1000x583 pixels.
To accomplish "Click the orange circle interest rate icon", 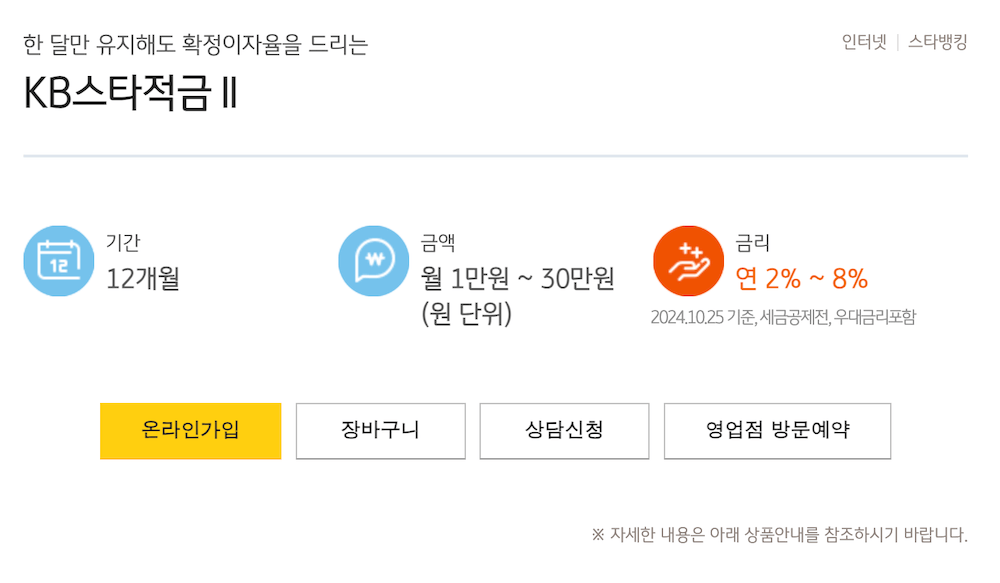I will coord(687,259).
